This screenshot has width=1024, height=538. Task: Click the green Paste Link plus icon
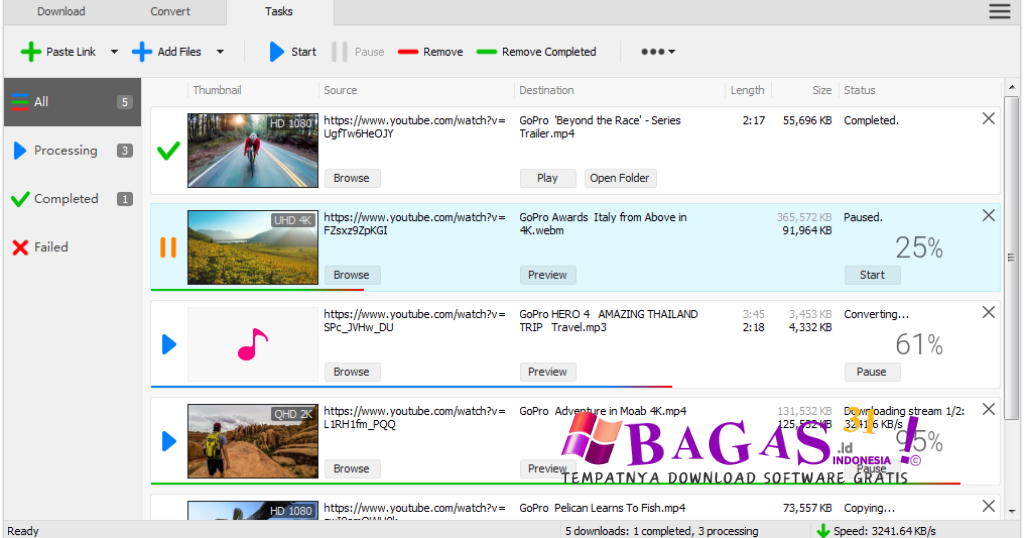point(31,52)
